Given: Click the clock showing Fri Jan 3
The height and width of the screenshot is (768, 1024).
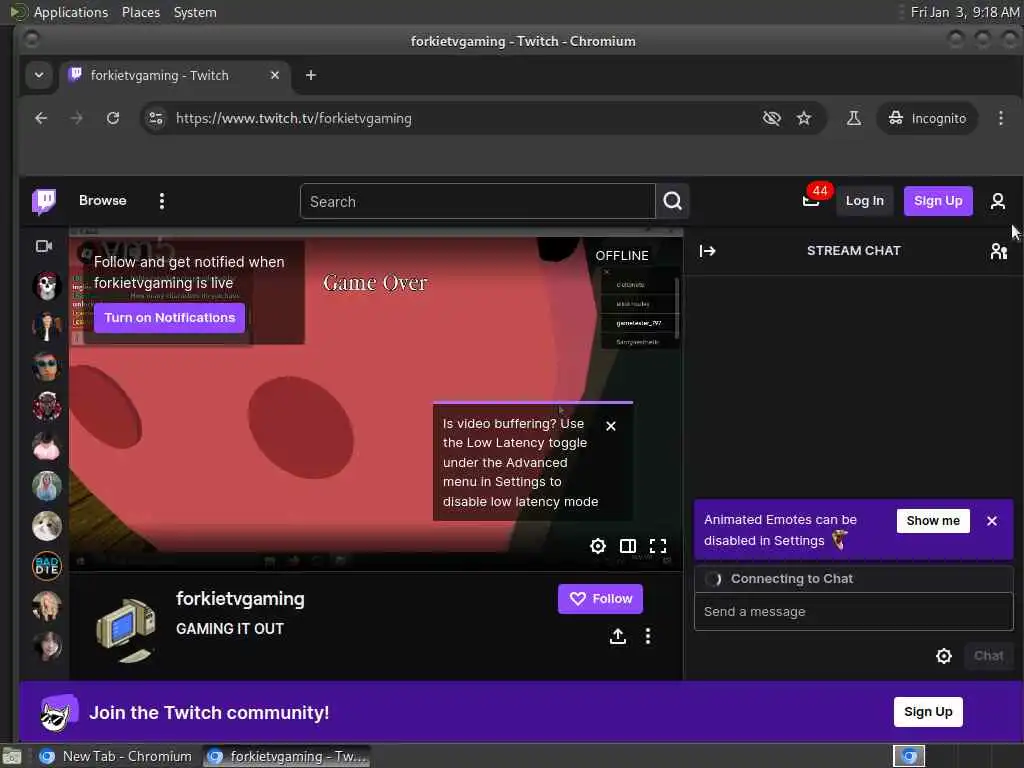Looking at the screenshot, I should click(964, 12).
